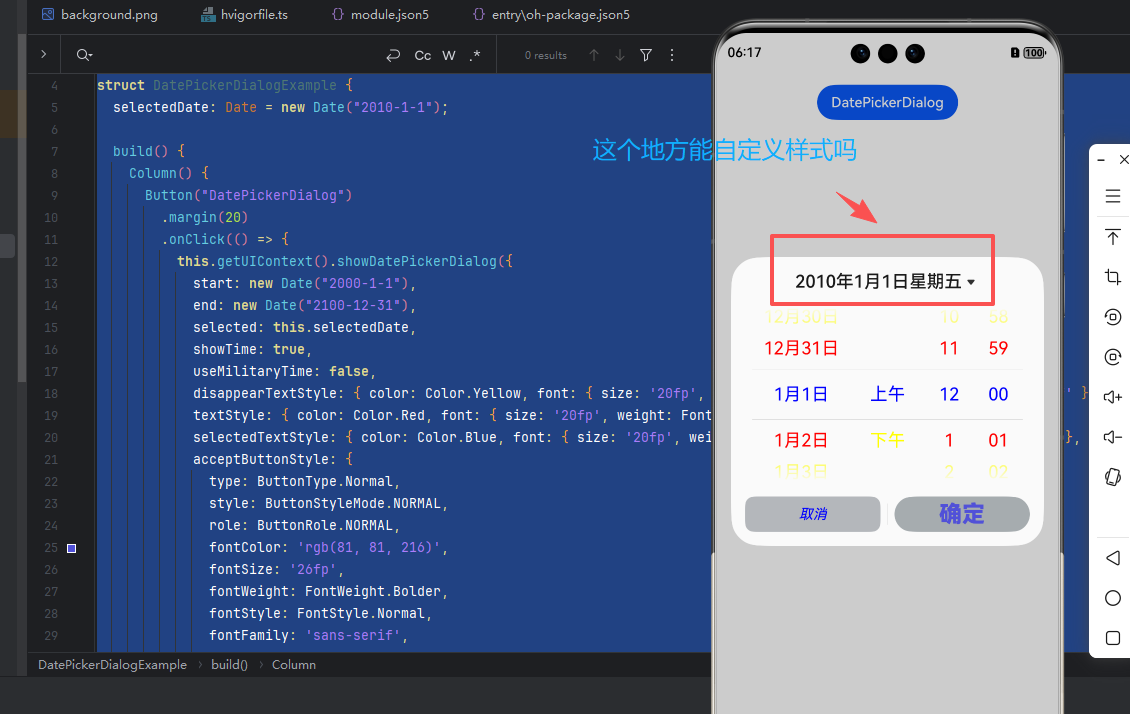The height and width of the screenshot is (714, 1130).
Task: Toggle the match case (Cc) search option
Action: point(423,55)
